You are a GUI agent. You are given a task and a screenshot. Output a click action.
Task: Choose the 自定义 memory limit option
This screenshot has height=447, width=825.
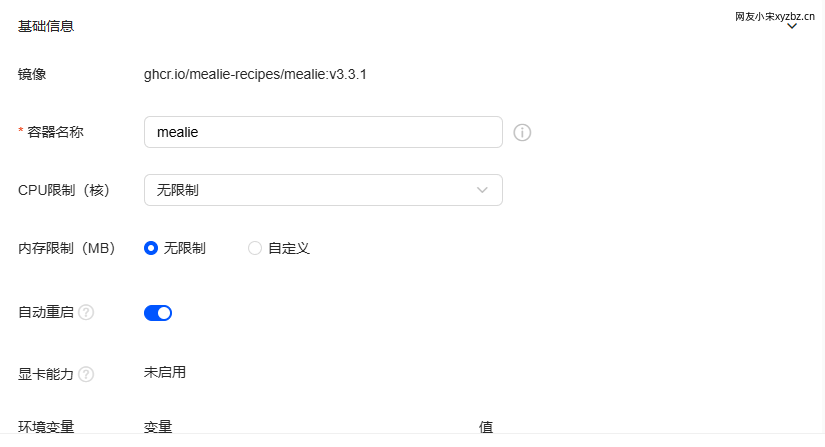click(255, 248)
